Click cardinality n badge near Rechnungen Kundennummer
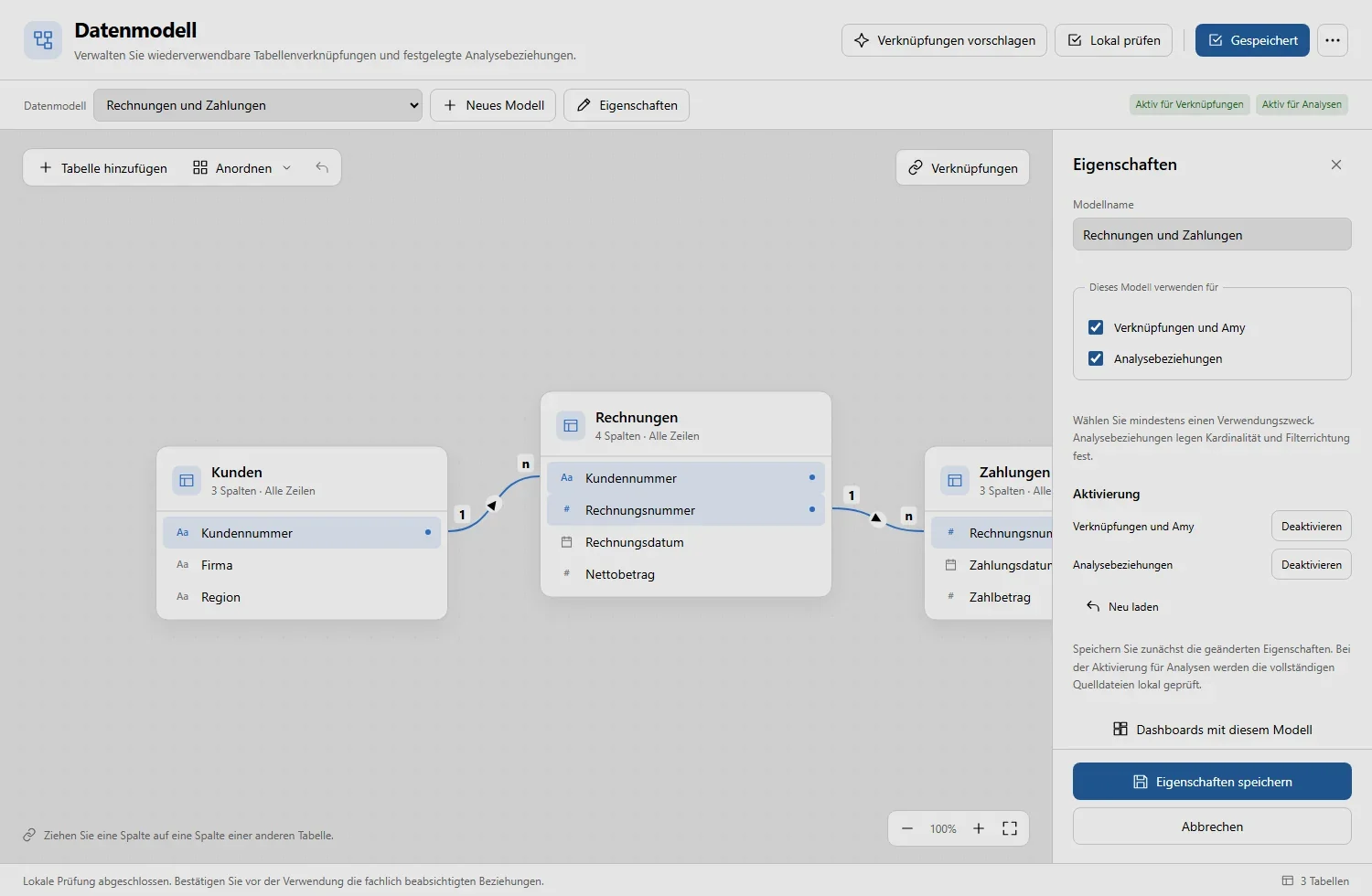 [526, 464]
